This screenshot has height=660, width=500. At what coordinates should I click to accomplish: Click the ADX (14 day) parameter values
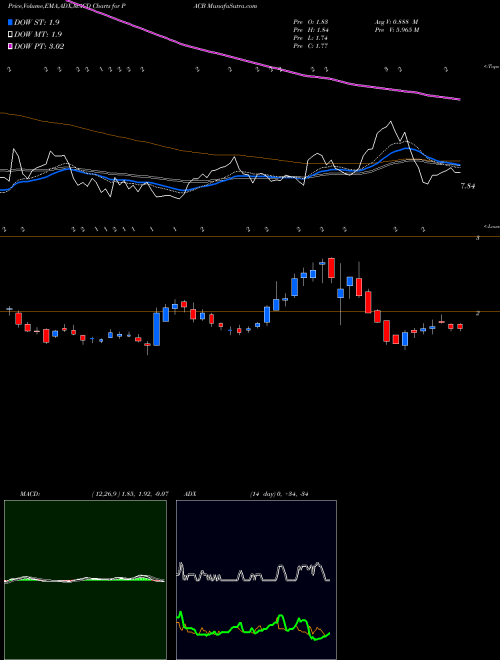[x=279, y=494]
